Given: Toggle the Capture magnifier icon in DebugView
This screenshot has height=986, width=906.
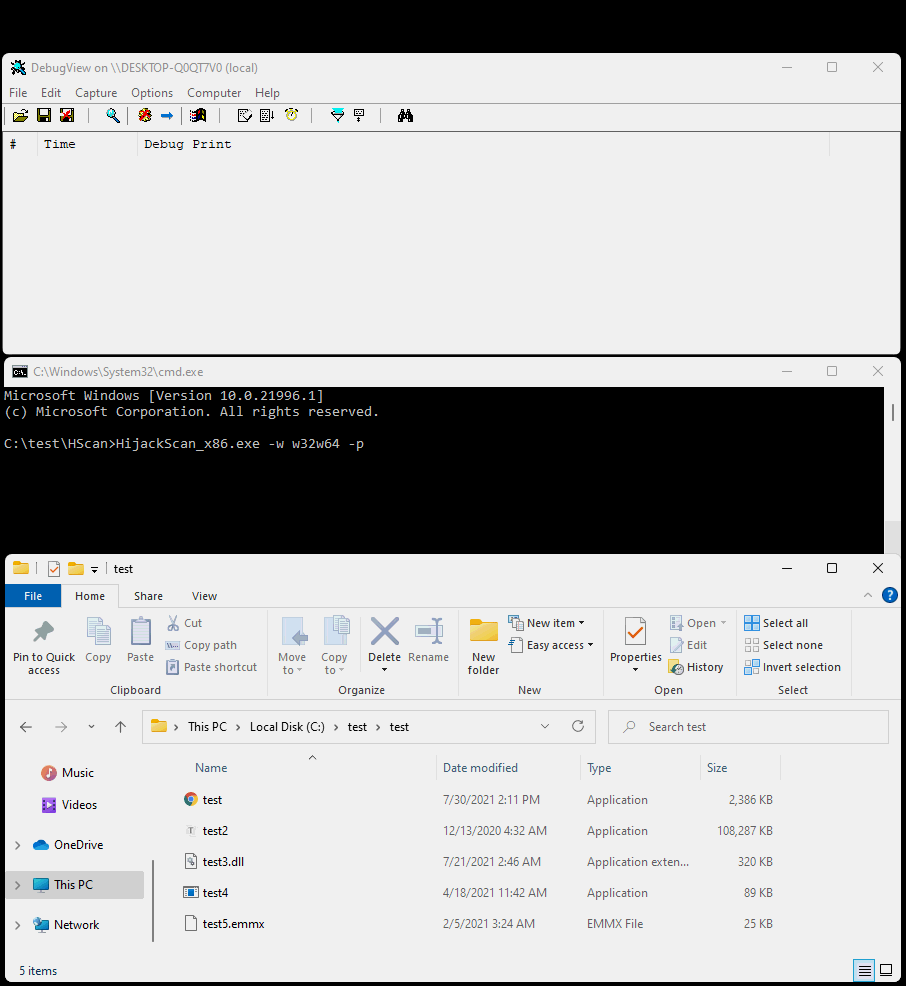Looking at the screenshot, I should [113, 116].
